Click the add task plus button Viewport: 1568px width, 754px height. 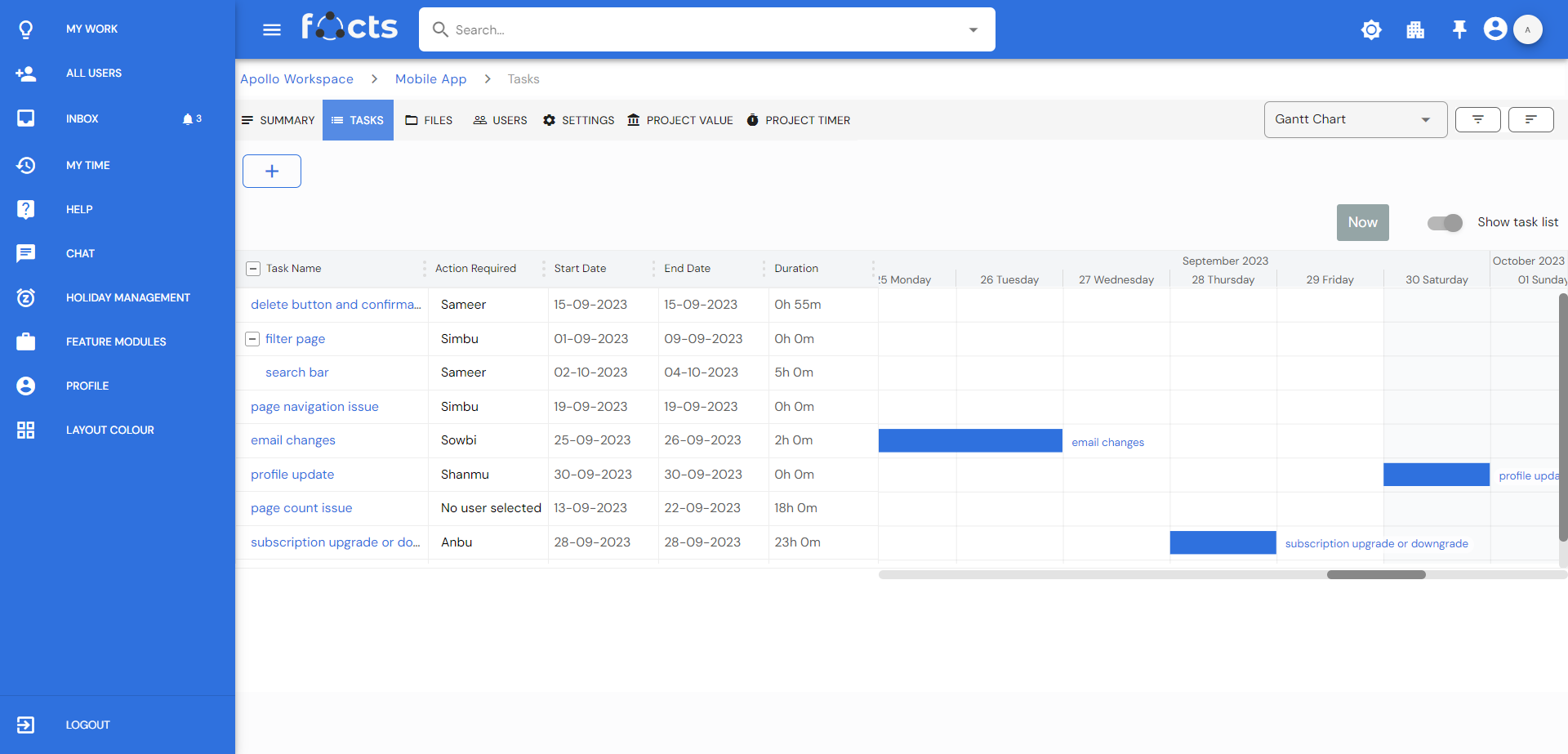point(272,172)
